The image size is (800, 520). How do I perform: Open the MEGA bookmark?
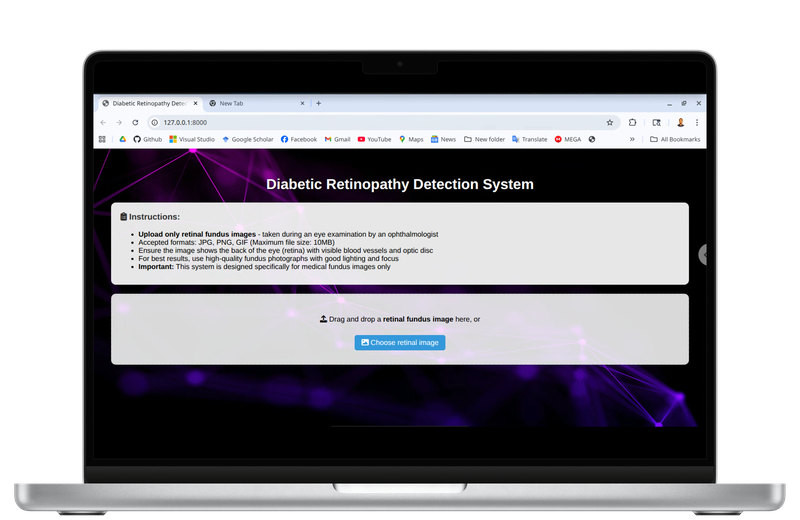coord(567,139)
